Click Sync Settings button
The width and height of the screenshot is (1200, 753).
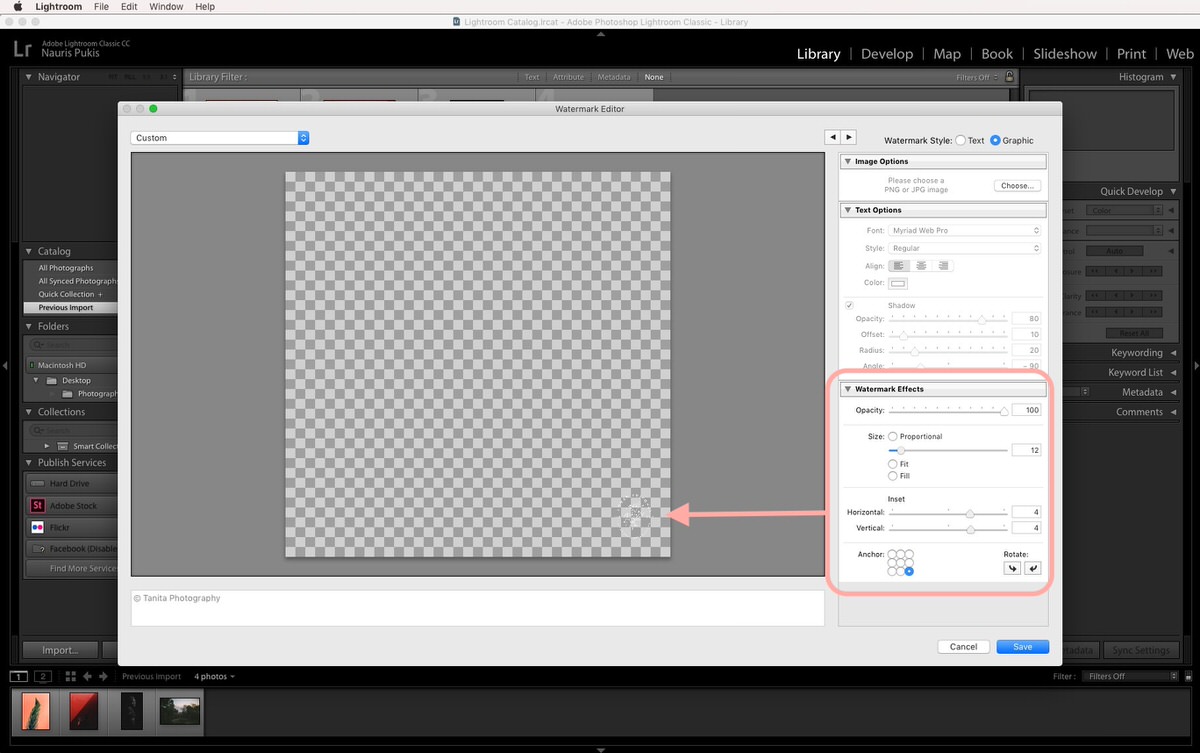(x=1140, y=650)
